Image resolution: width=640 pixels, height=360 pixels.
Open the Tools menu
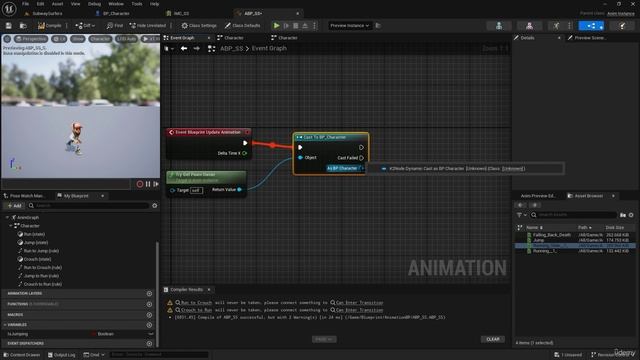[137, 4]
